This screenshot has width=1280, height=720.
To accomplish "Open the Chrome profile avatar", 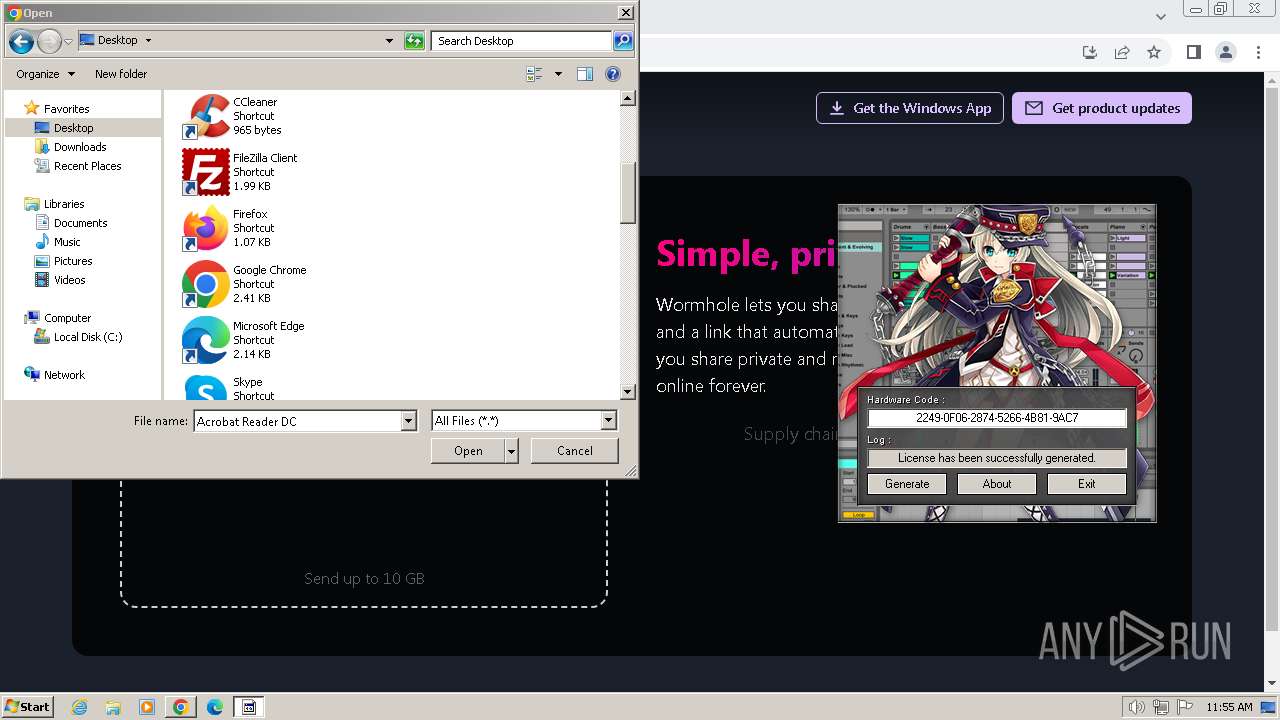I will coord(1226,52).
